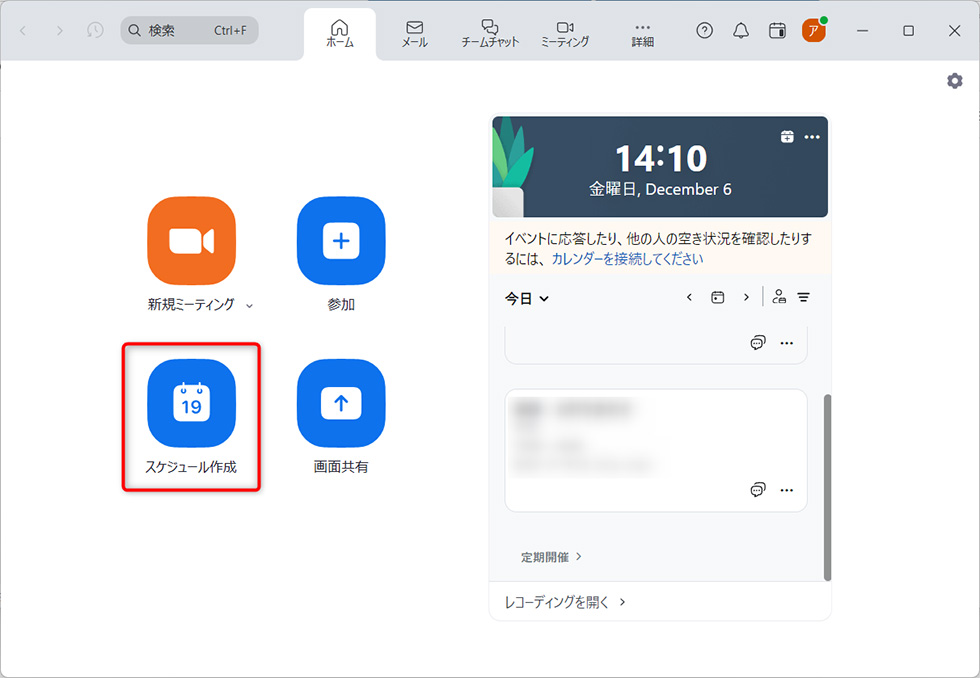Screen dimensions: 980x678
Task: Open chat icon on upper meeting card
Action: point(758,342)
